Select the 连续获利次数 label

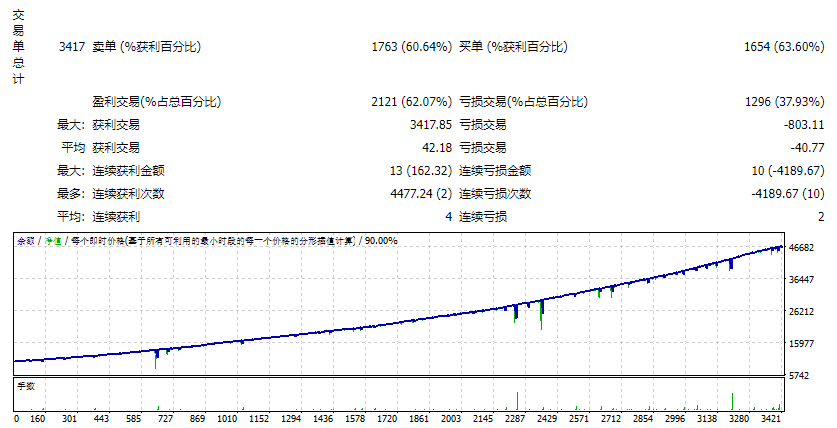[128, 194]
